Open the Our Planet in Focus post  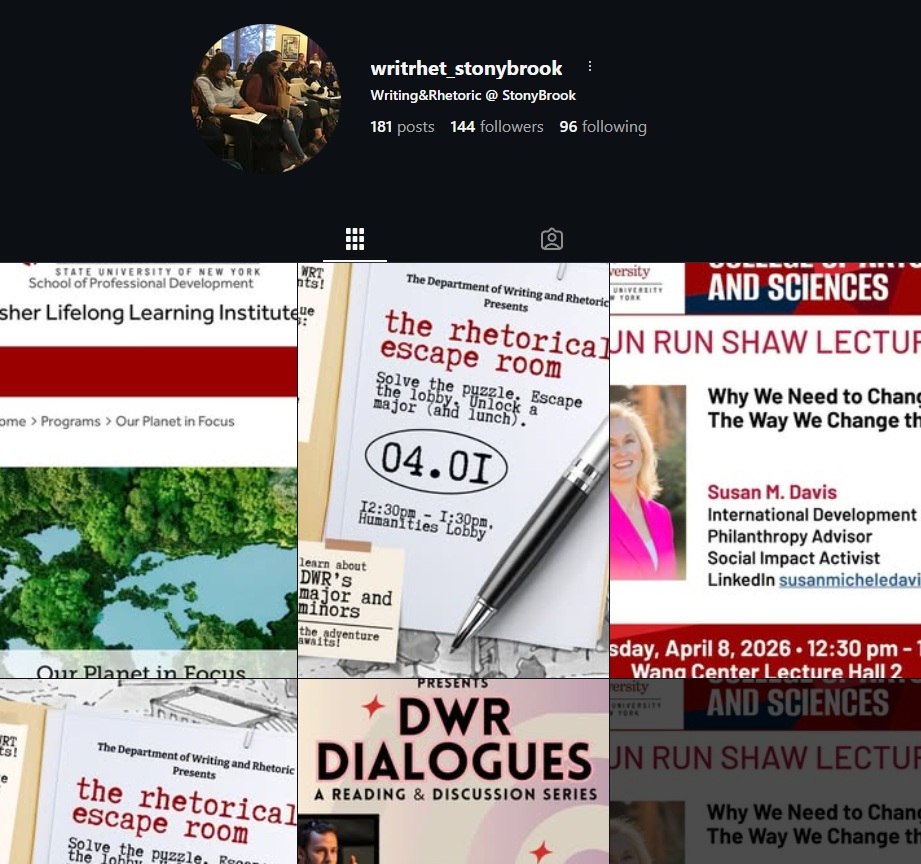point(148,470)
